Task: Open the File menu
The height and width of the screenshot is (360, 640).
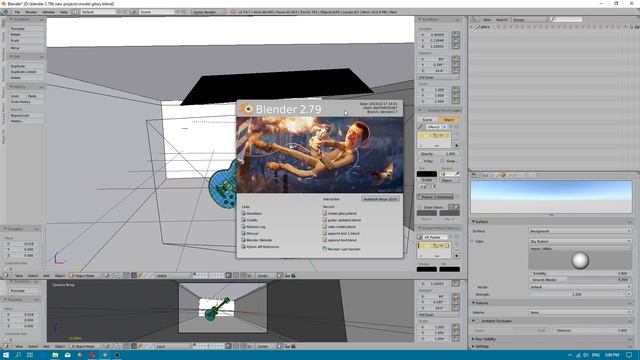Action: 17,12
